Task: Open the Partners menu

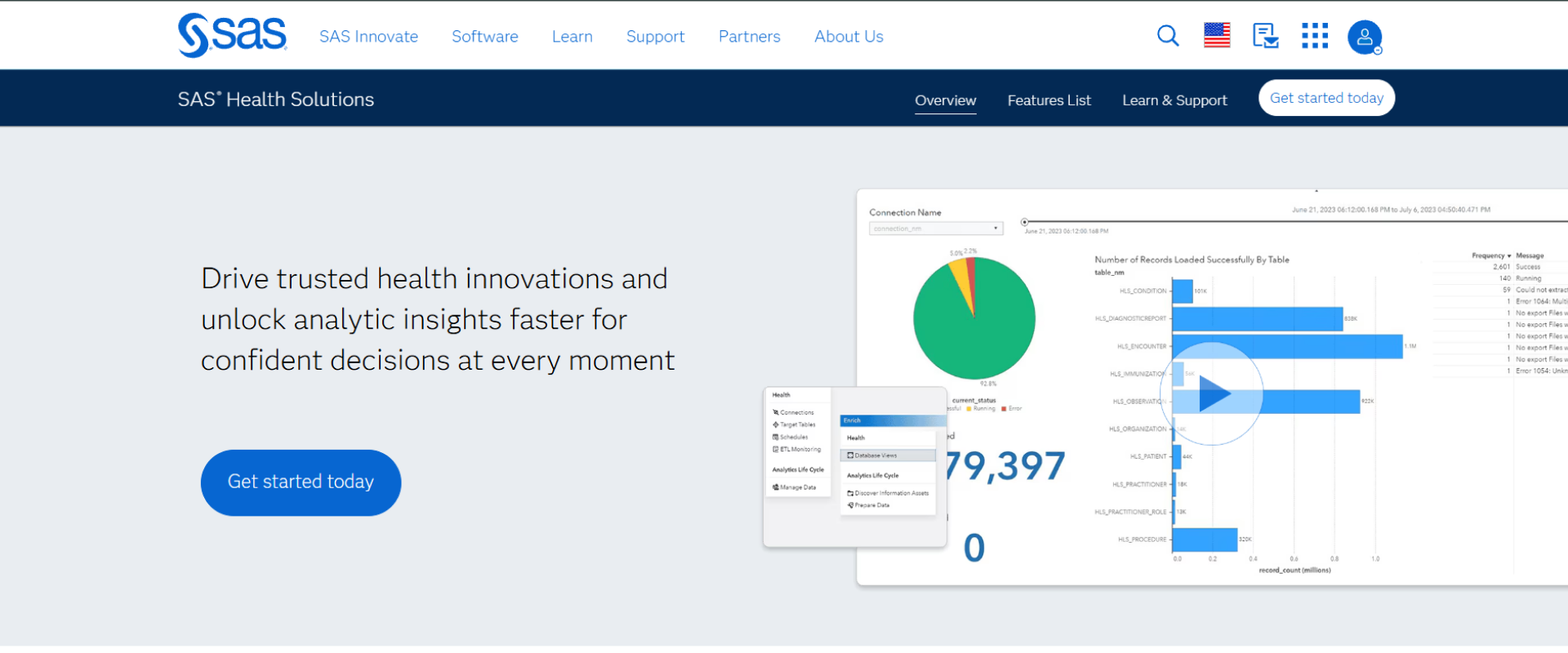Action: pyautogui.click(x=749, y=37)
